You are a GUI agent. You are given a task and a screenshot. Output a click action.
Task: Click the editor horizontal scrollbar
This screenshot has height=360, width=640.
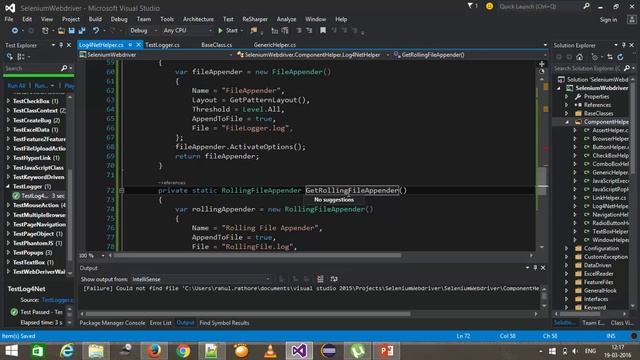(x=257, y=255)
